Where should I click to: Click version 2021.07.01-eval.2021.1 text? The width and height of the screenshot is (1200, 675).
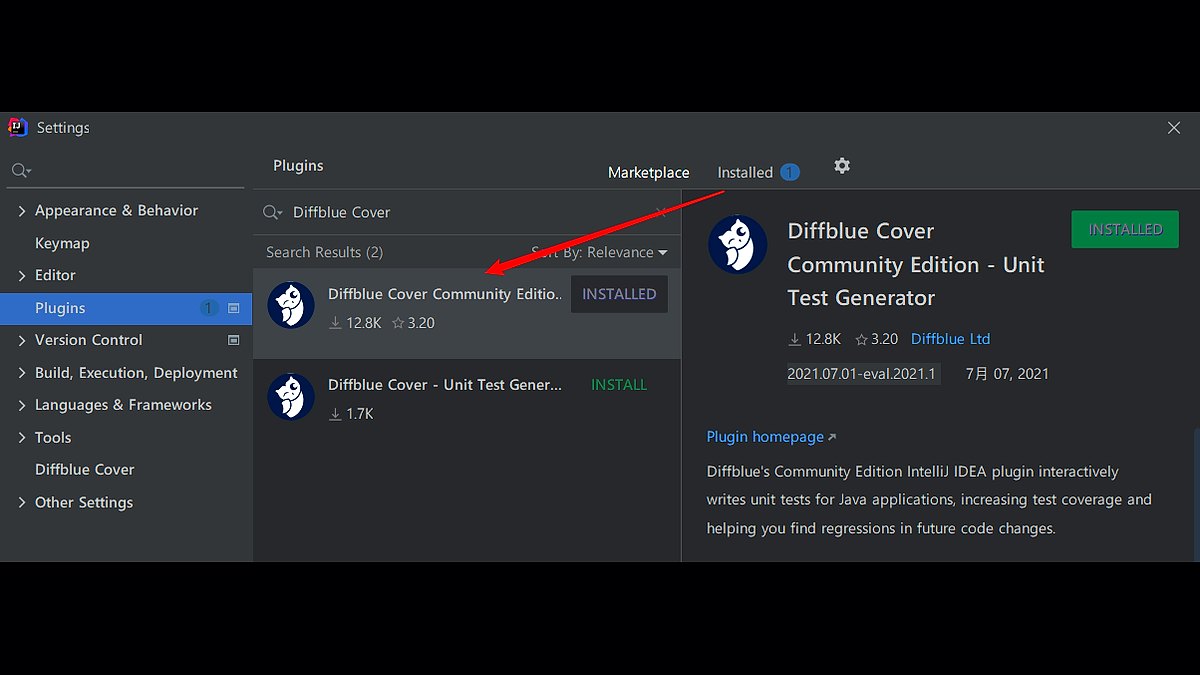tap(862, 374)
